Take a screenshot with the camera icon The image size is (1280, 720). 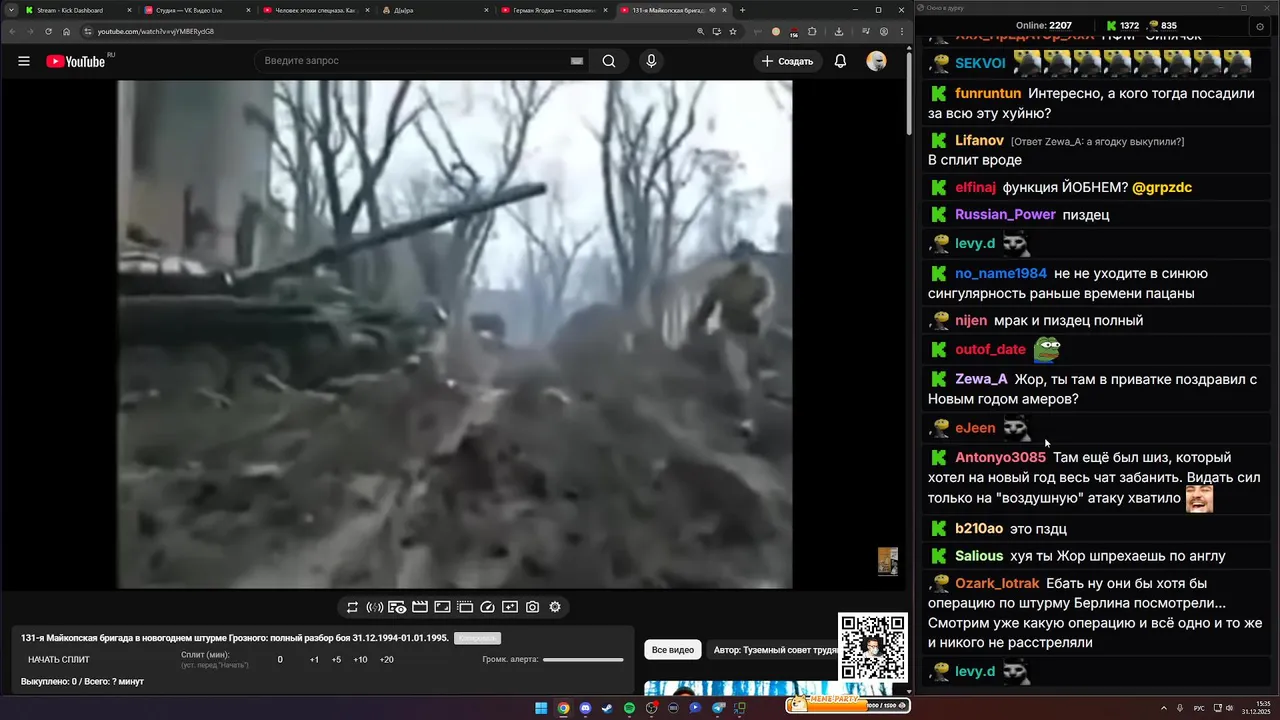tap(533, 607)
